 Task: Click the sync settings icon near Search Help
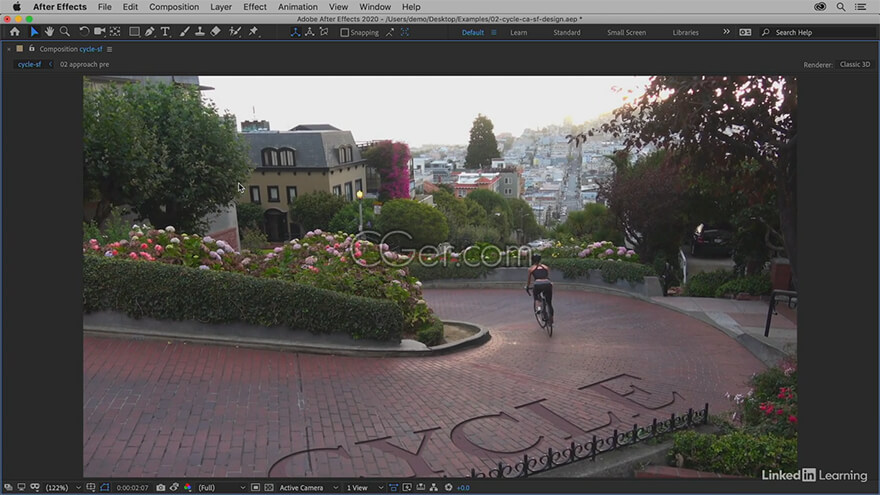pyautogui.click(x=745, y=33)
